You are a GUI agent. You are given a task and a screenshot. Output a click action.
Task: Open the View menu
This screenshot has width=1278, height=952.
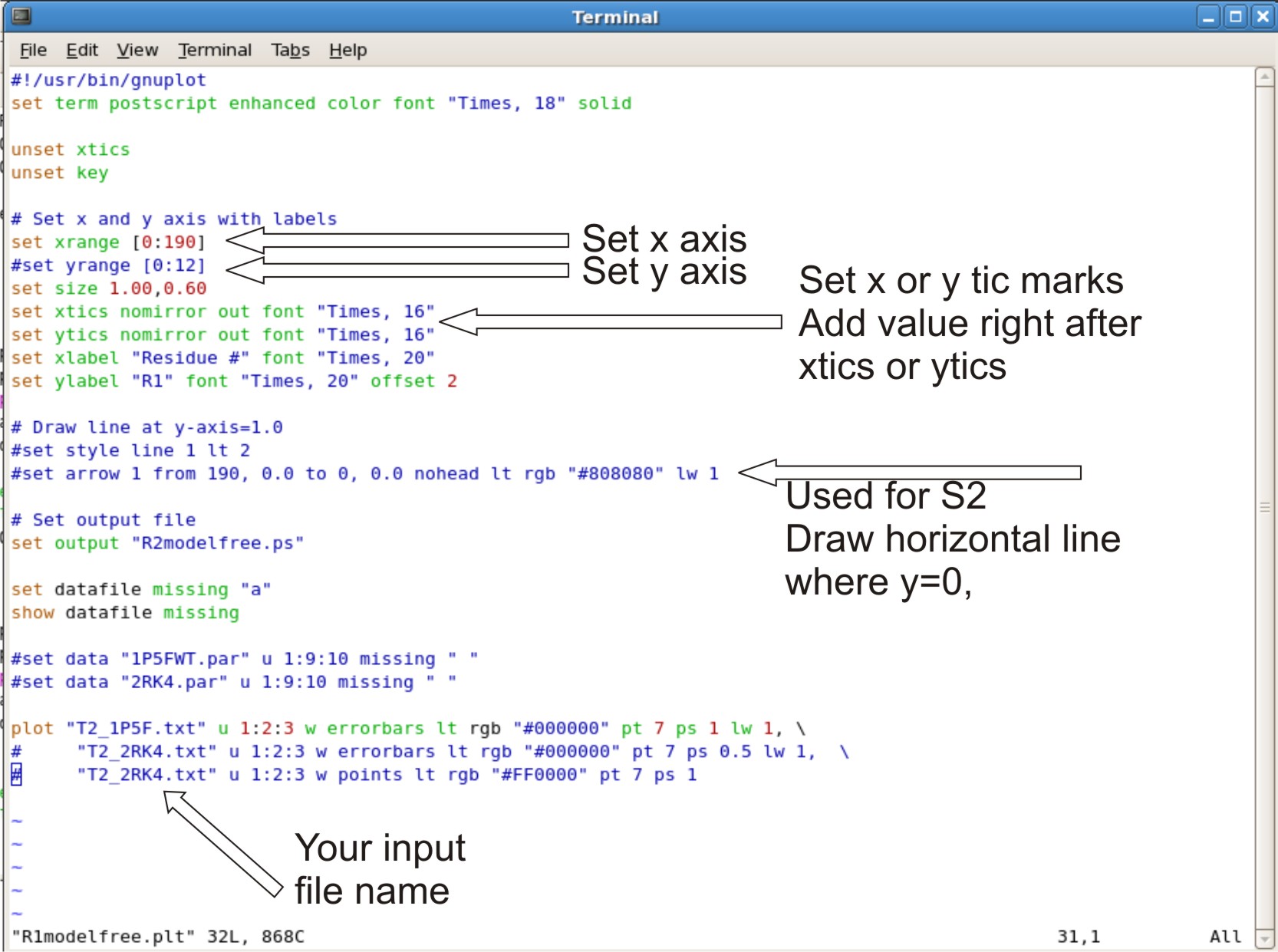pos(137,51)
